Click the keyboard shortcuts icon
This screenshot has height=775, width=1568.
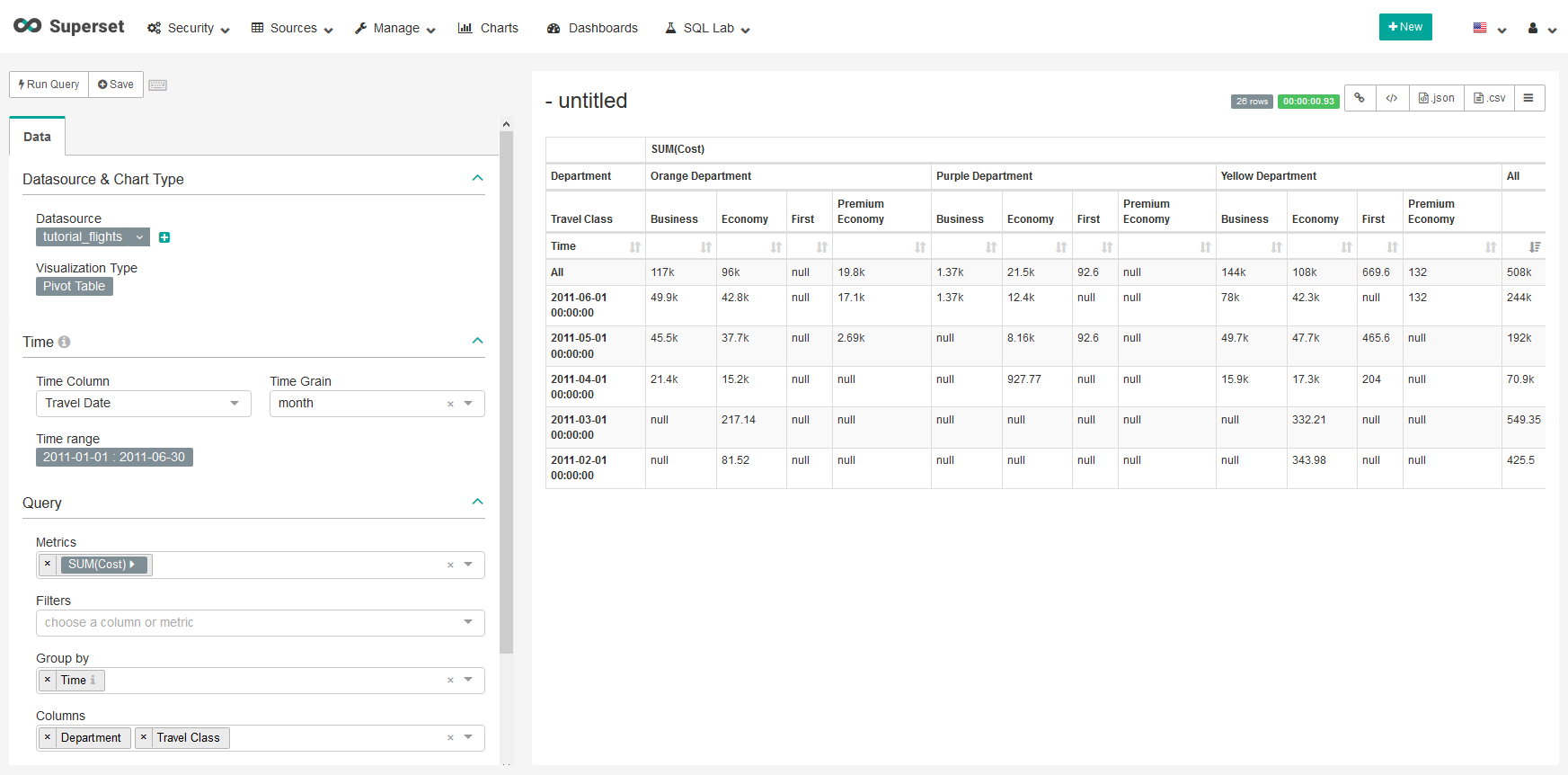[x=157, y=85]
